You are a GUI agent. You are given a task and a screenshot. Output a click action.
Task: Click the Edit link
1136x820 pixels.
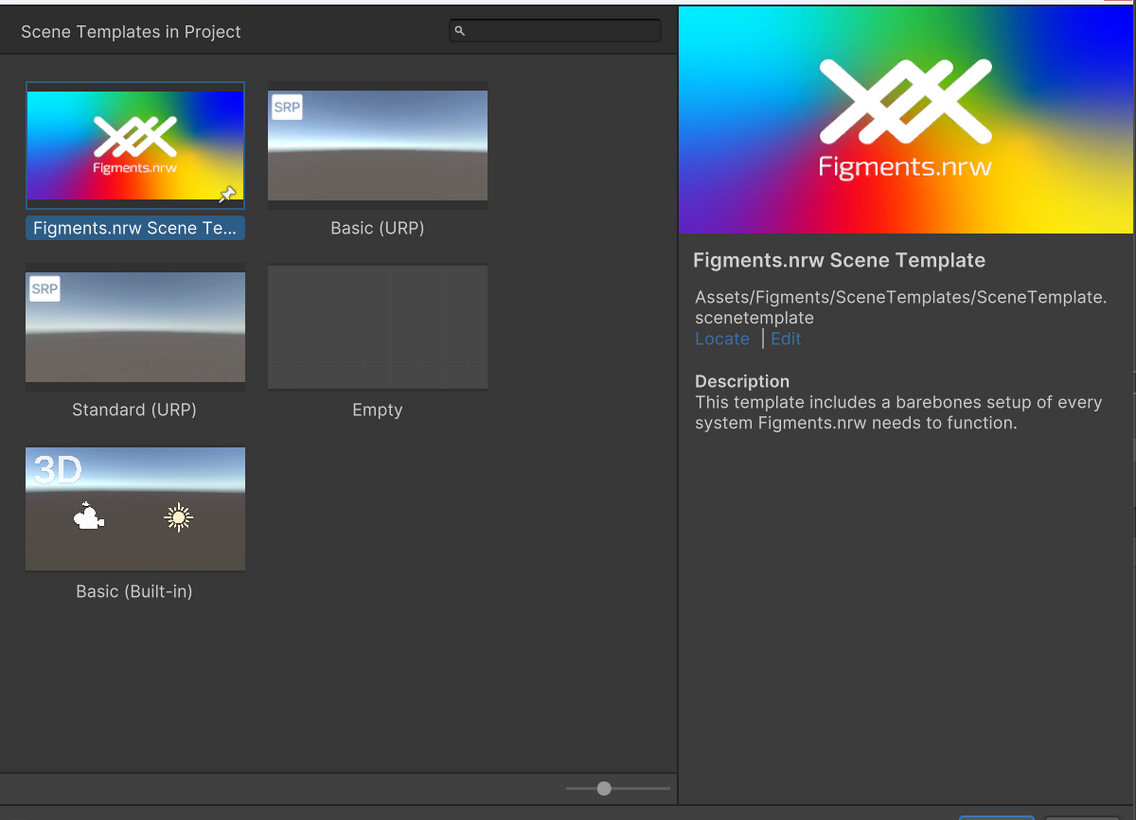tap(785, 339)
